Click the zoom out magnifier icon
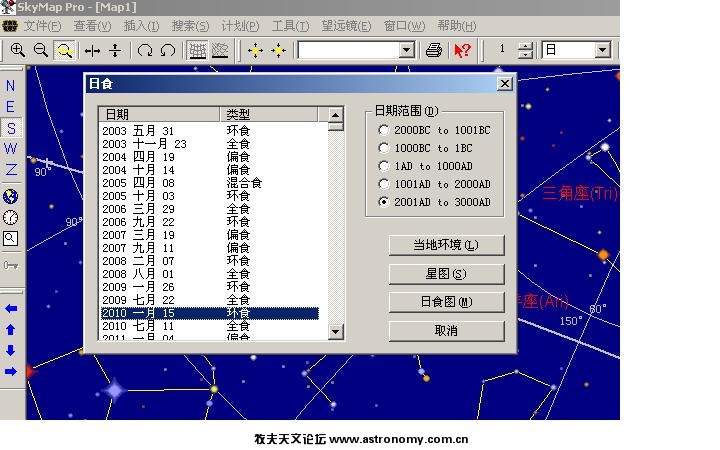The width and height of the screenshot is (720, 450). click(41, 50)
